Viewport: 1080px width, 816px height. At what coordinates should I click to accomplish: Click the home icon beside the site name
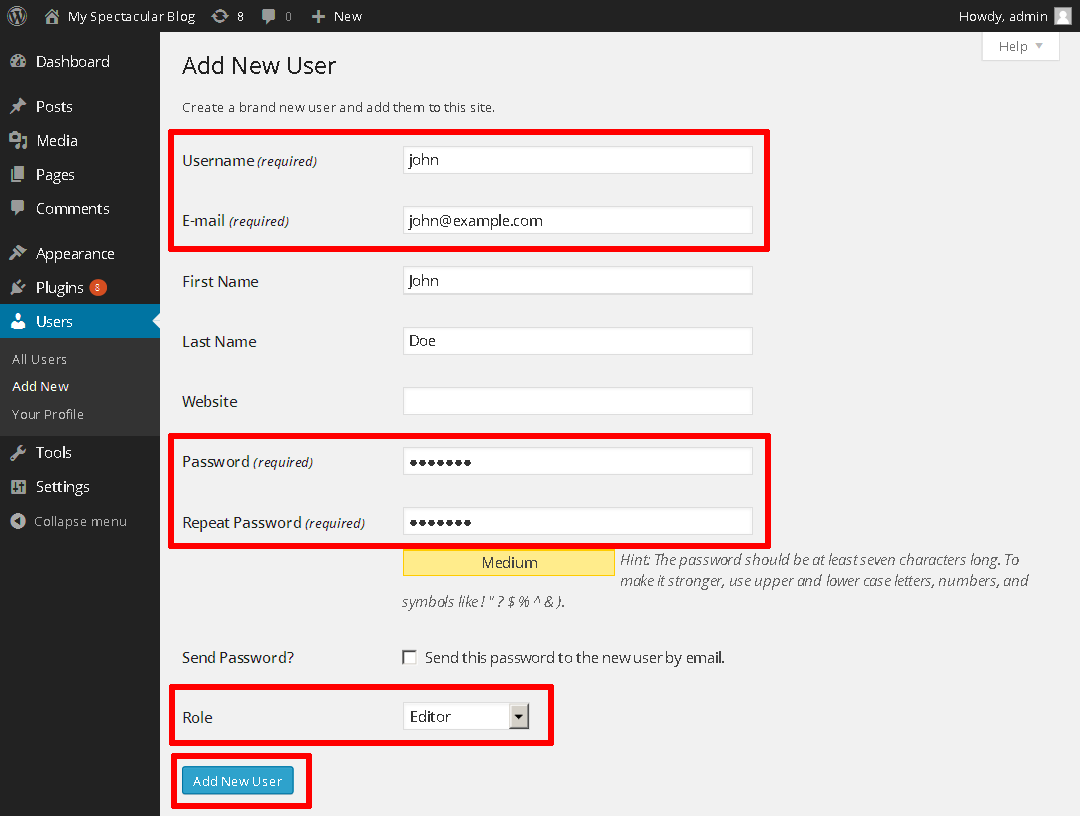(x=52, y=16)
